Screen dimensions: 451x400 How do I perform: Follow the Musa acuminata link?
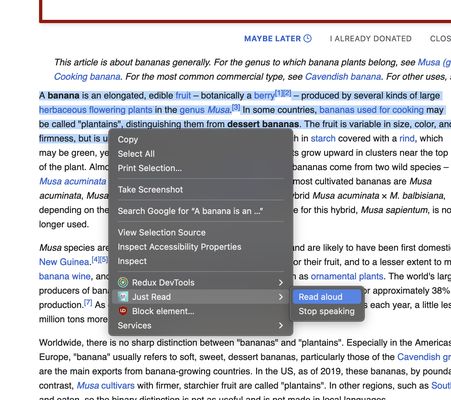[x=73, y=181]
